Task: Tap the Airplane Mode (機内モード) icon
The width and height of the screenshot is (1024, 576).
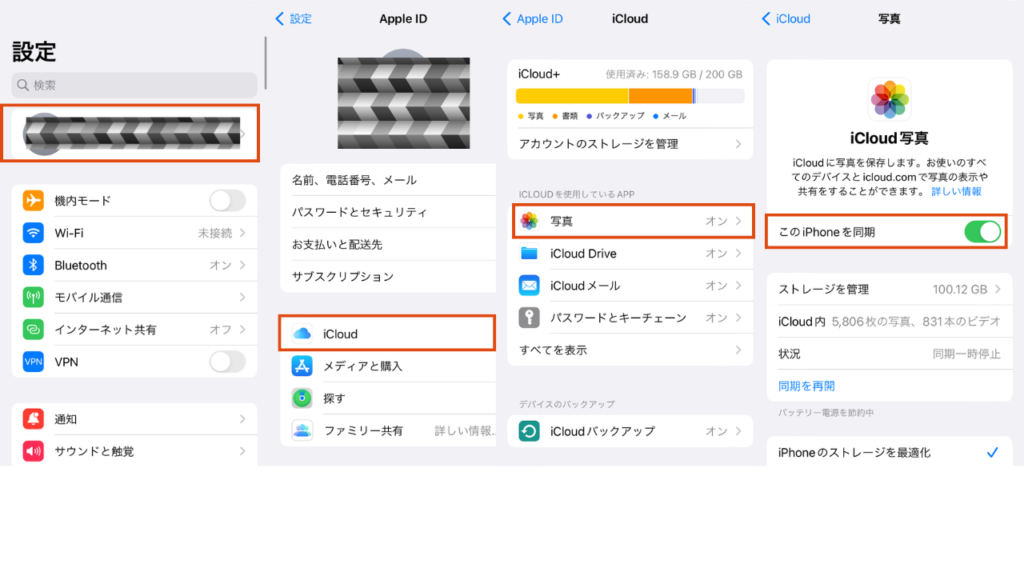Action: coord(33,200)
